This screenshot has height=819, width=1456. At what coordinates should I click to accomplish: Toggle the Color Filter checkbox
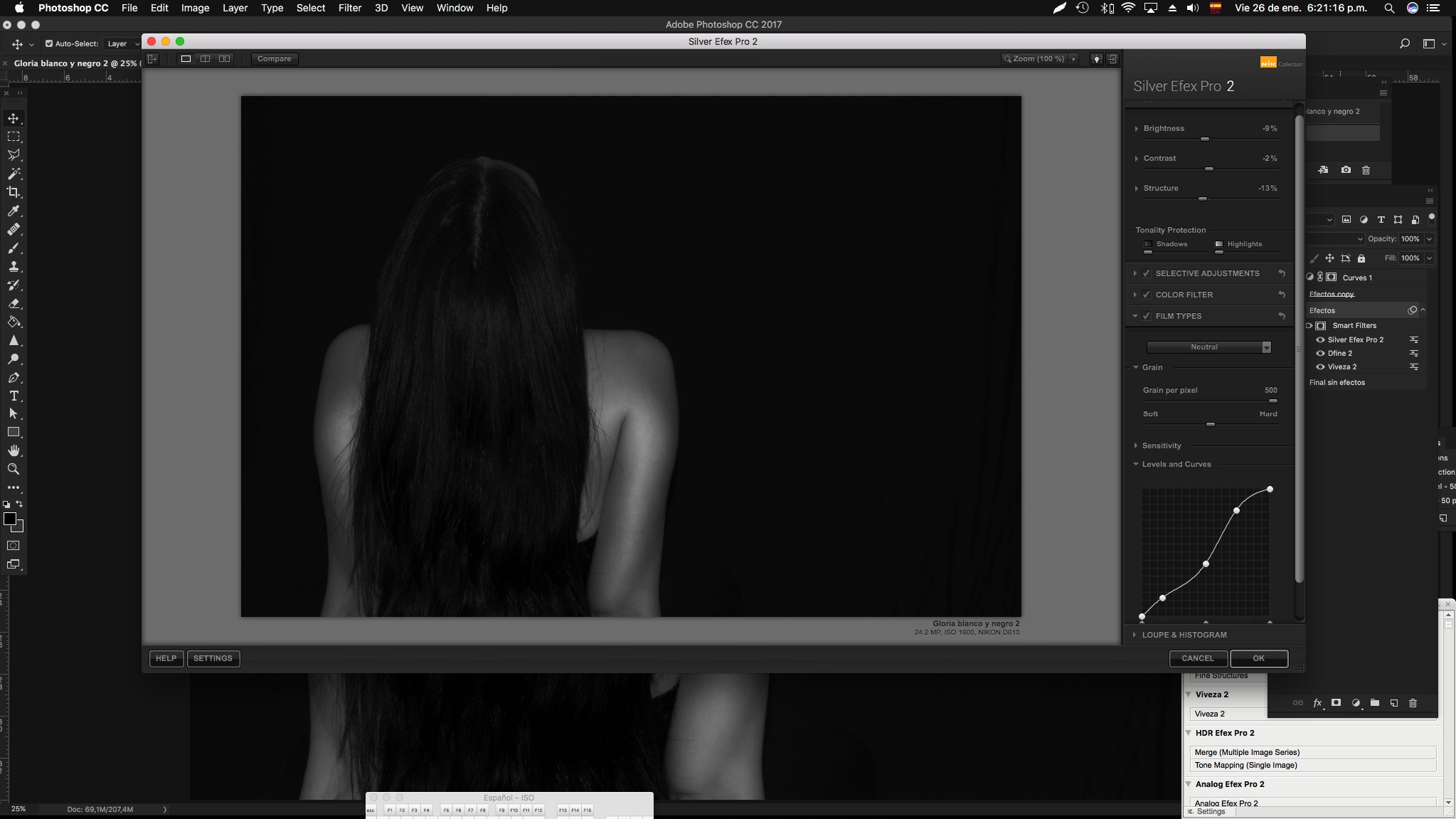(x=1147, y=295)
